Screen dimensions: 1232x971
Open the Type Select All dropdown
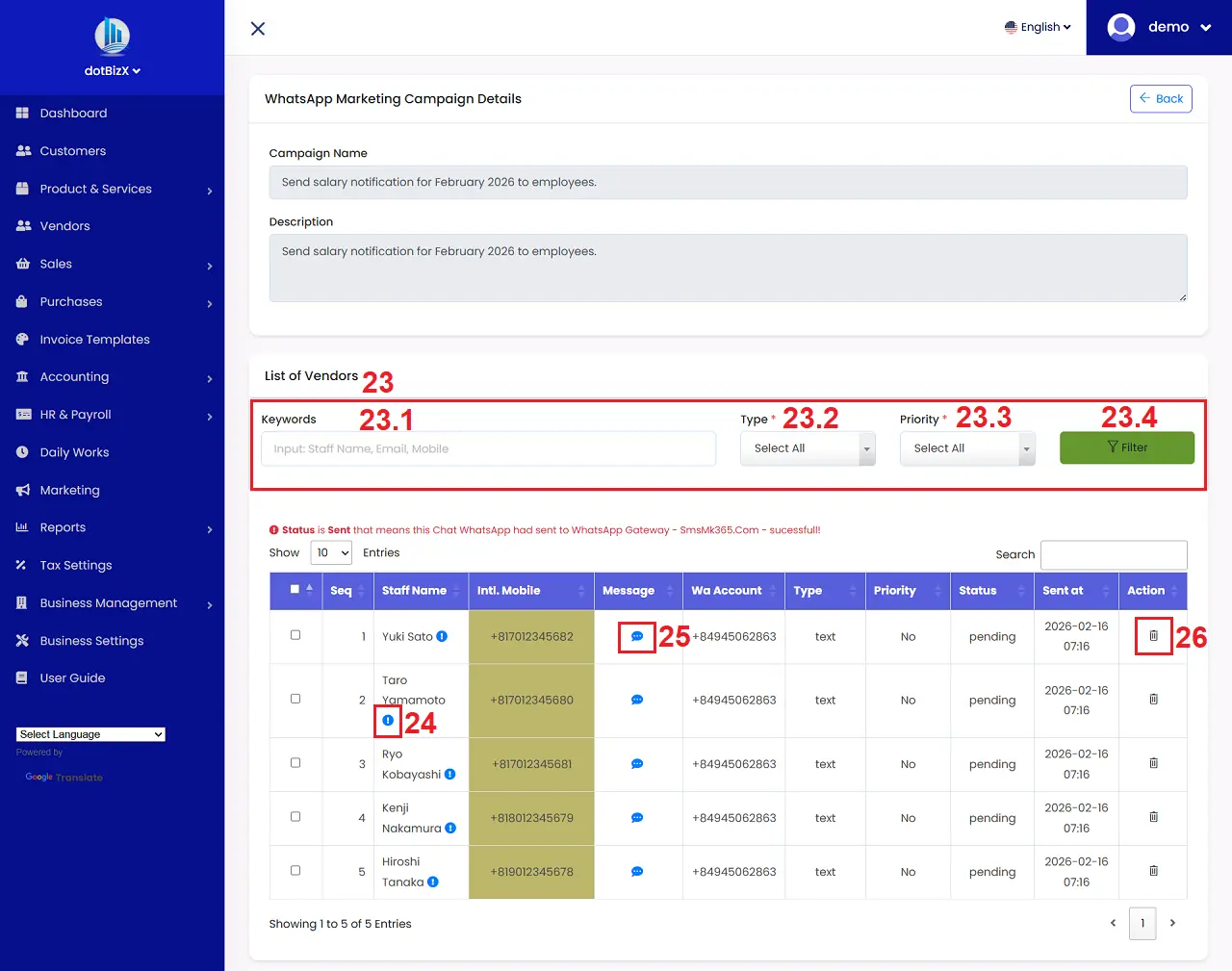click(807, 448)
